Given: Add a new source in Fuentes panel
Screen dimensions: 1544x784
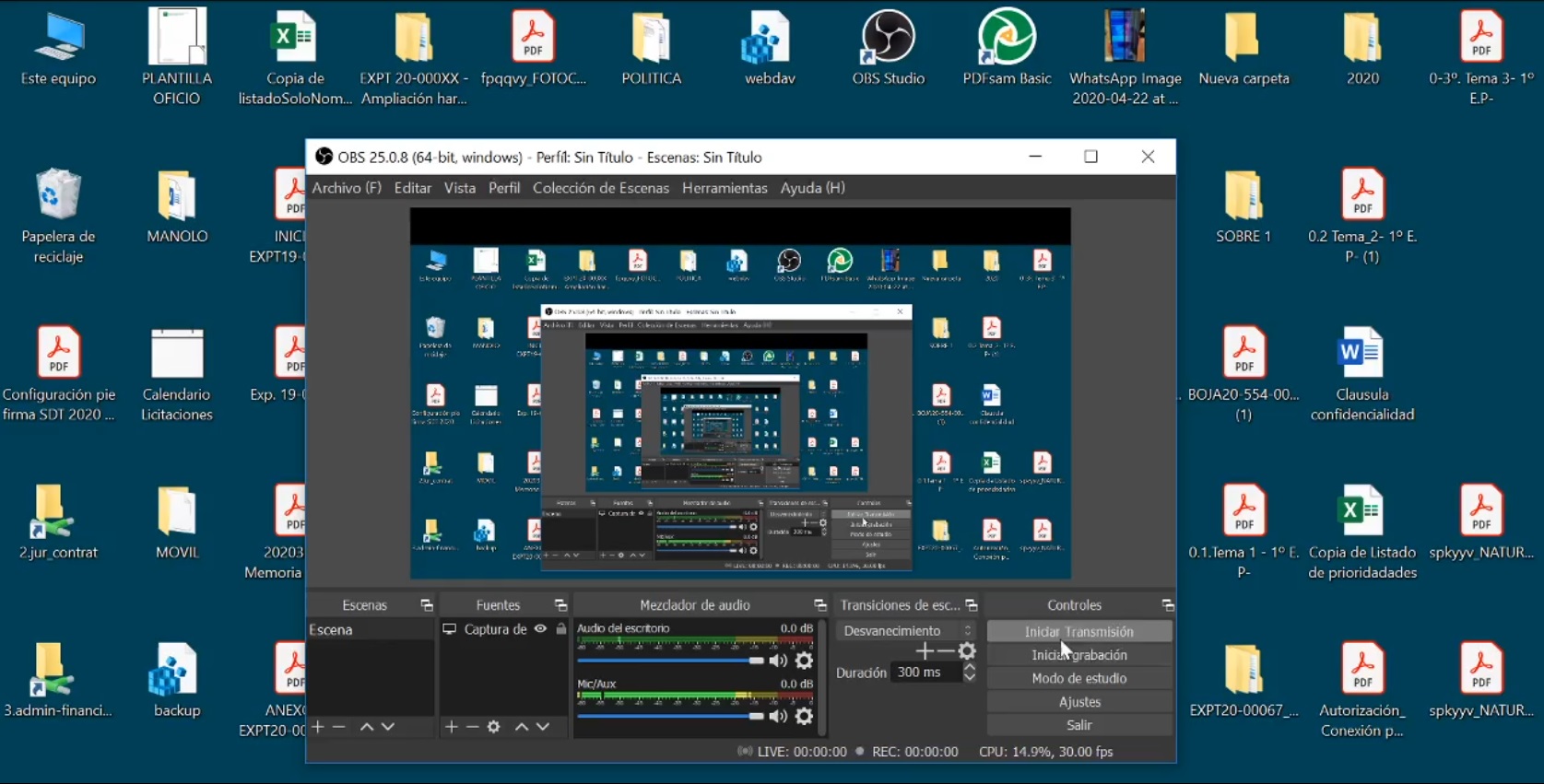Looking at the screenshot, I should click(451, 727).
